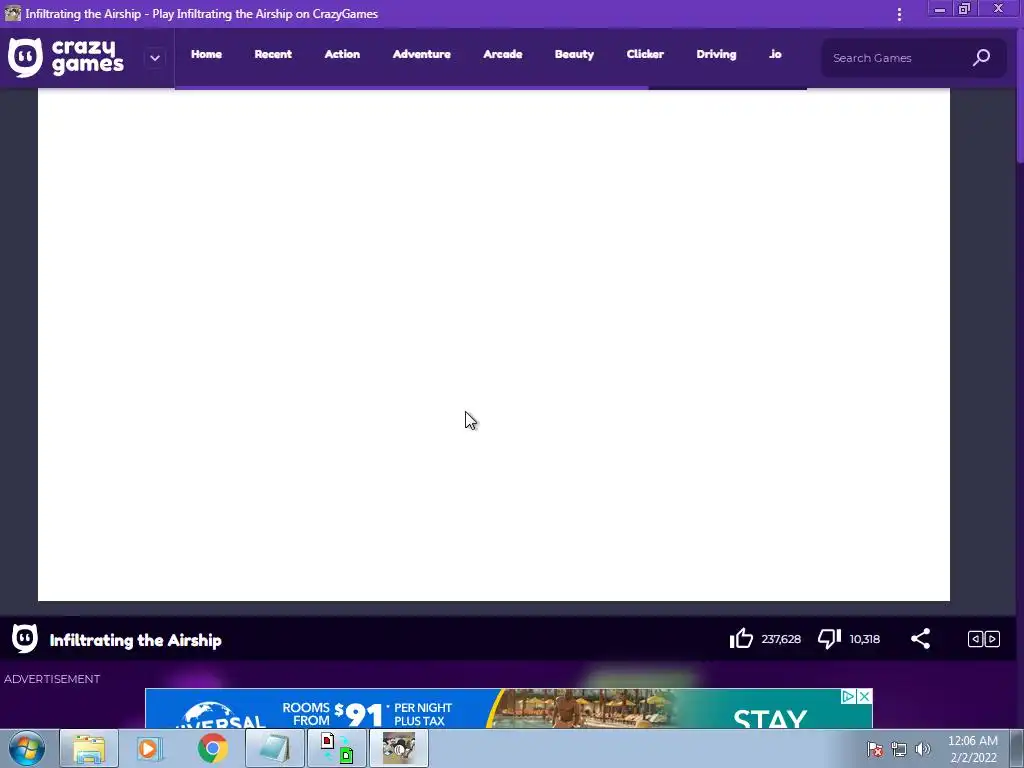Open the AdChoices info icon
The width and height of the screenshot is (1024, 768).
(x=848, y=696)
